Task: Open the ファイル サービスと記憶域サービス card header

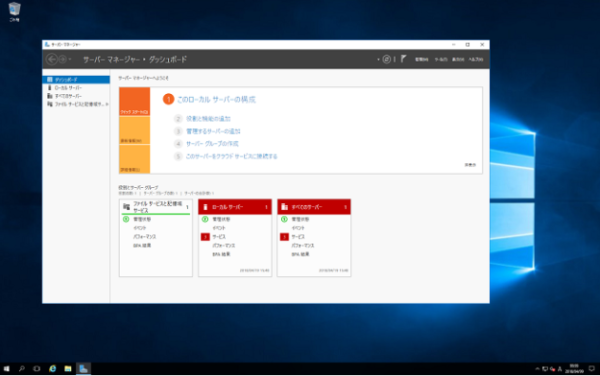Action: (156, 207)
